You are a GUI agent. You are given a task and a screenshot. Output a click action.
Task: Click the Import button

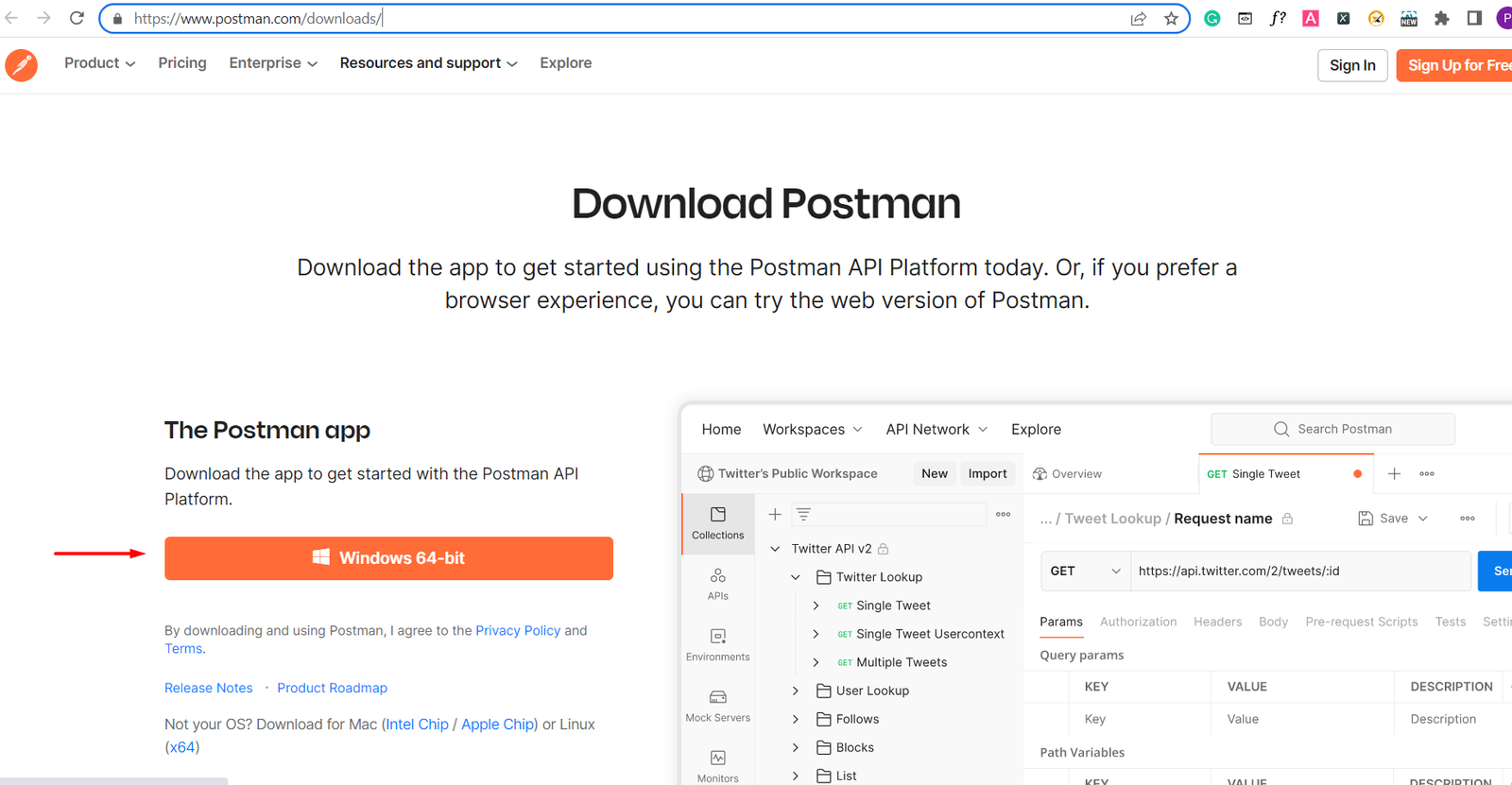(x=988, y=473)
